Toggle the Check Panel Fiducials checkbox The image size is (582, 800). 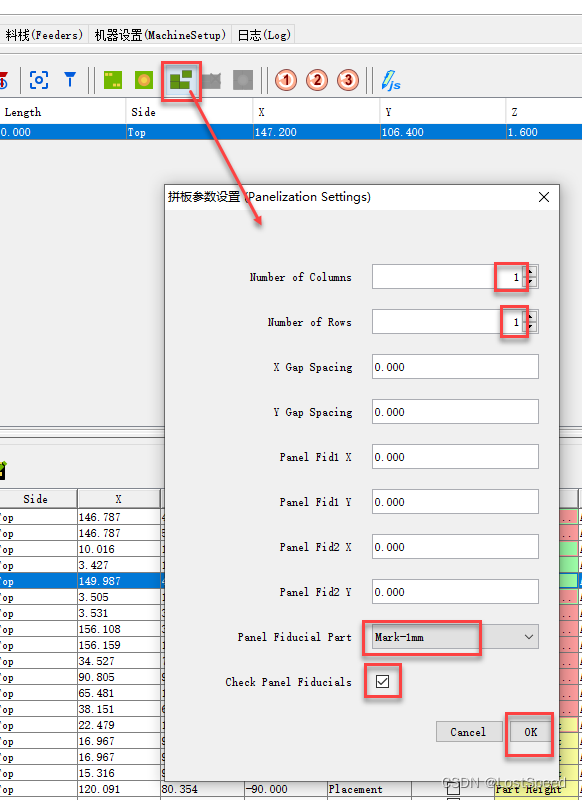[382, 681]
